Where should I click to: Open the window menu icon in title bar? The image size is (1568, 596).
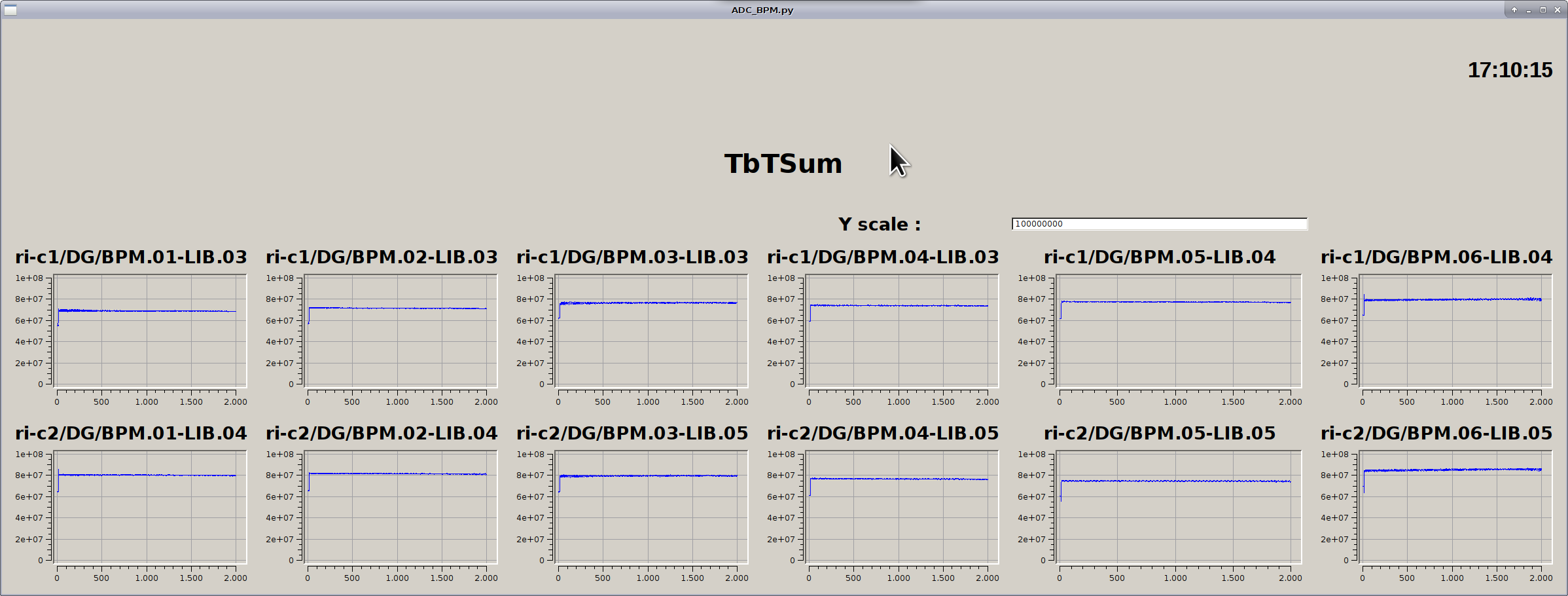click(10, 10)
